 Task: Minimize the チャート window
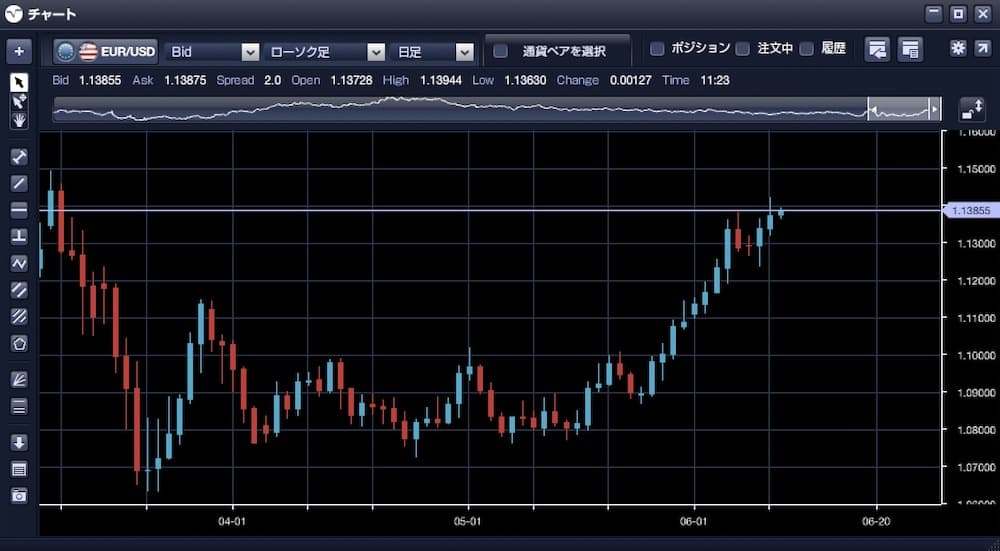(x=934, y=13)
